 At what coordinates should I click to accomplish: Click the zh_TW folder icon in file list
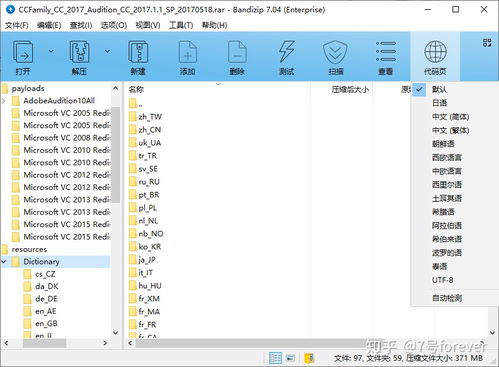[133, 117]
